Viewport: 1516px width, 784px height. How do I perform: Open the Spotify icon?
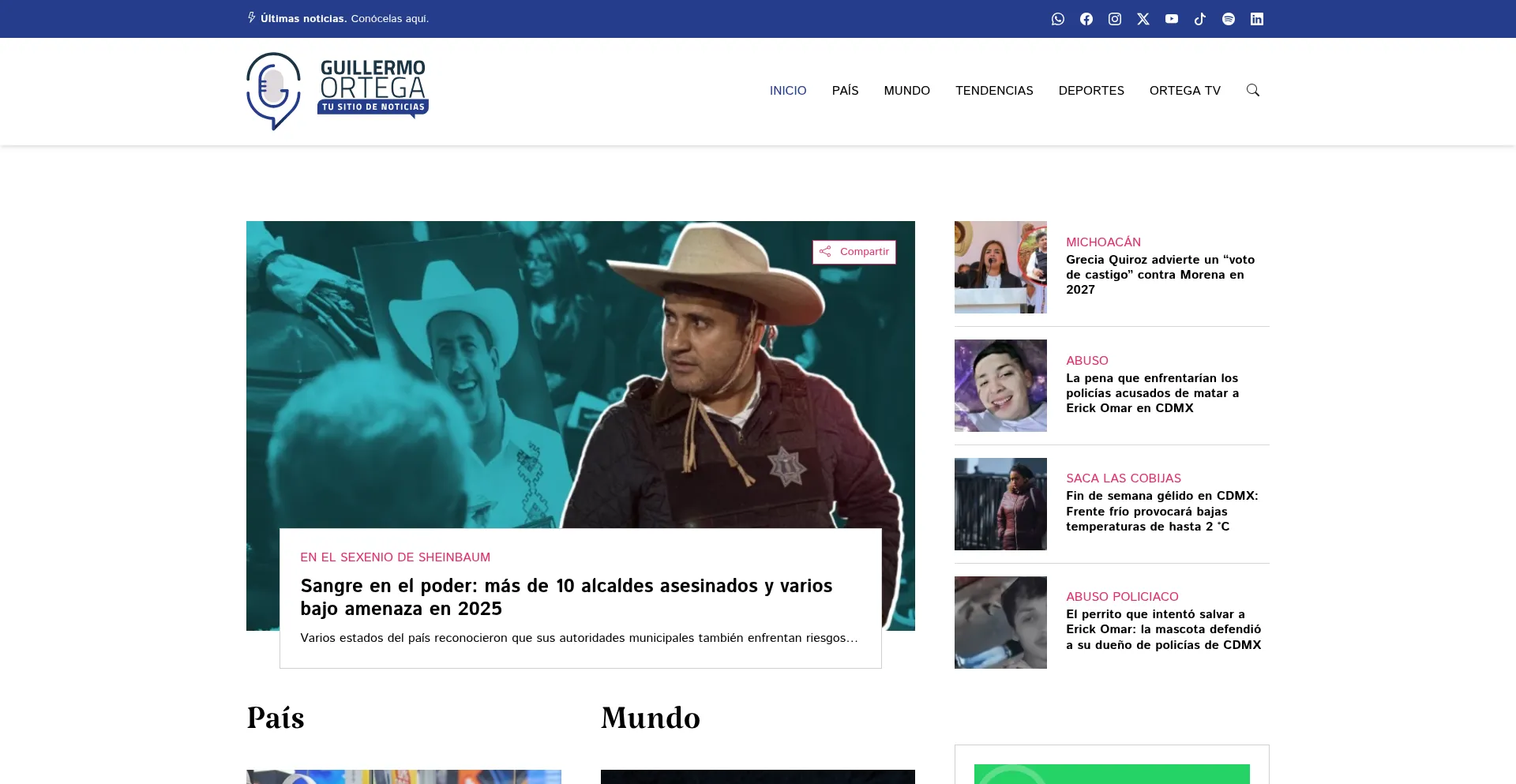pyautogui.click(x=1229, y=19)
